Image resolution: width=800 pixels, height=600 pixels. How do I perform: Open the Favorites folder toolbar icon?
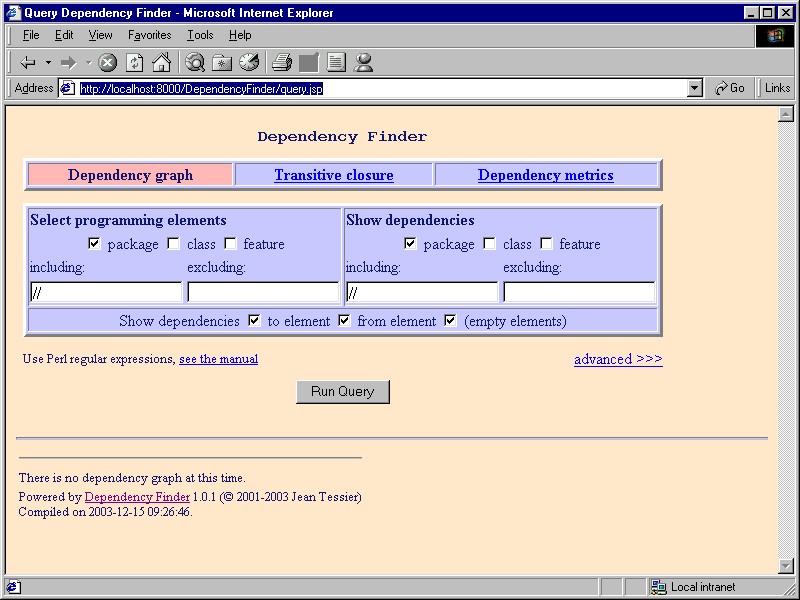(x=222, y=62)
